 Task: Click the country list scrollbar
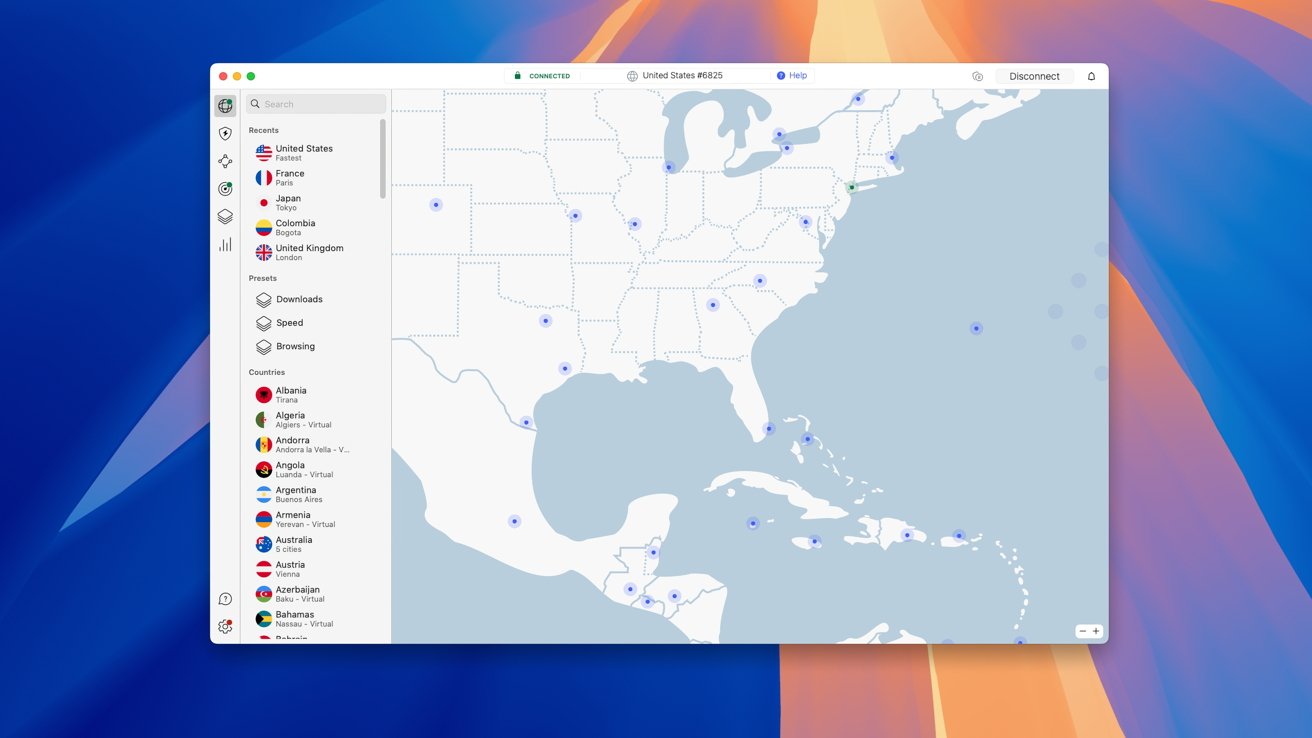point(382,159)
